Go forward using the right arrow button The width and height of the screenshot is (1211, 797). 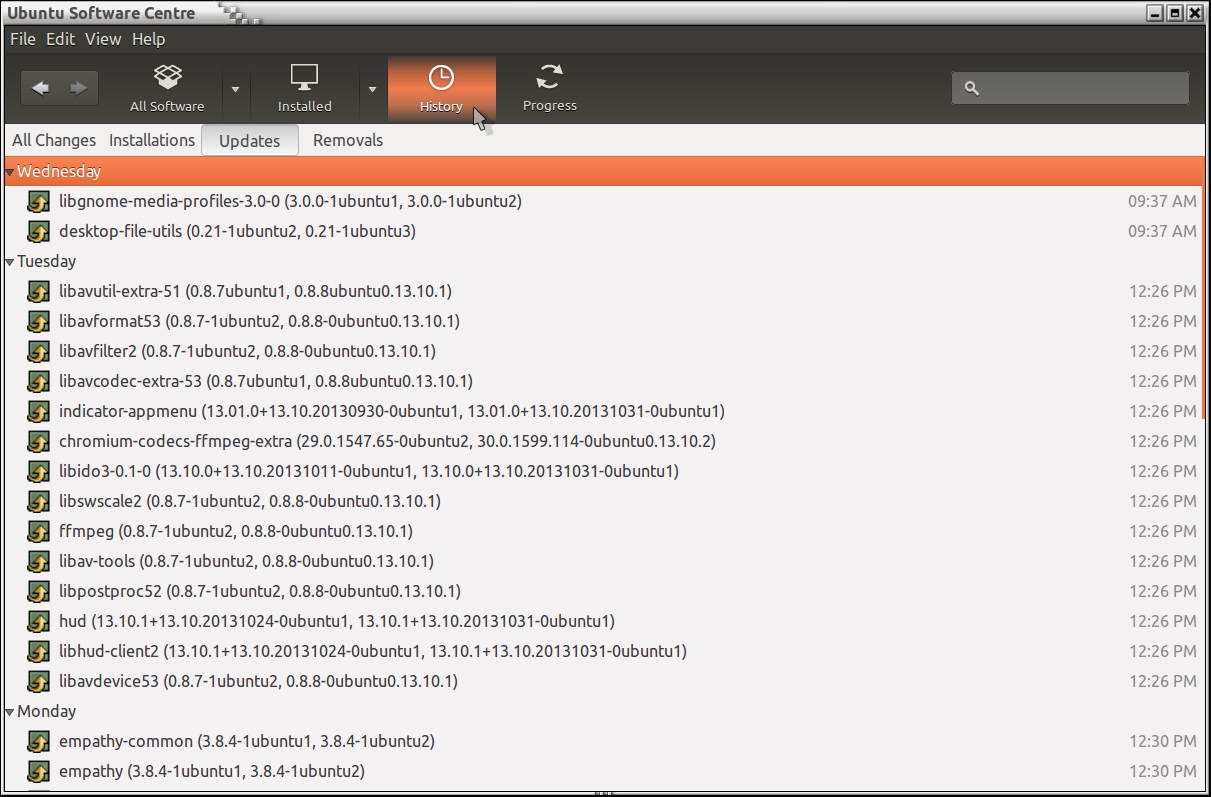click(78, 88)
